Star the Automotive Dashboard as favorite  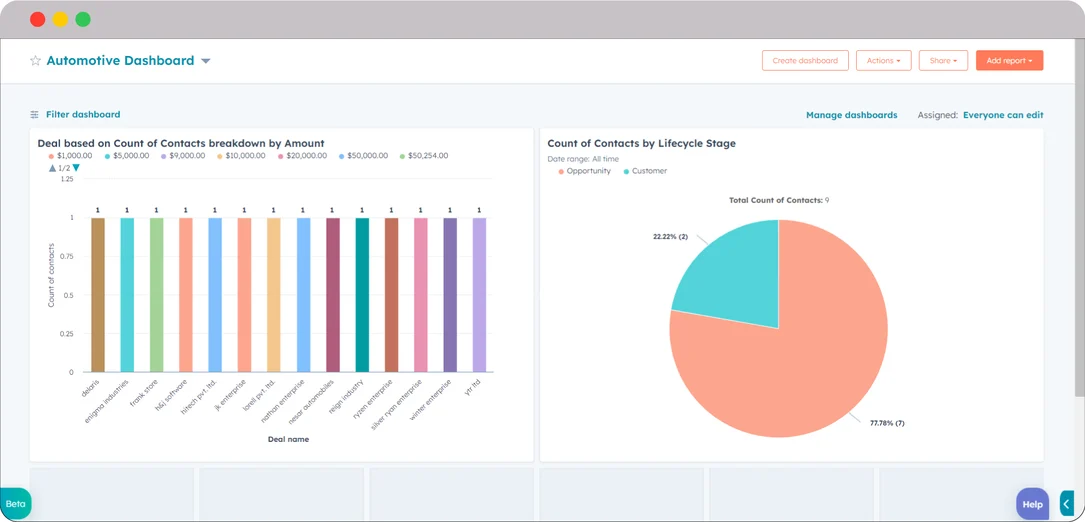click(35, 61)
